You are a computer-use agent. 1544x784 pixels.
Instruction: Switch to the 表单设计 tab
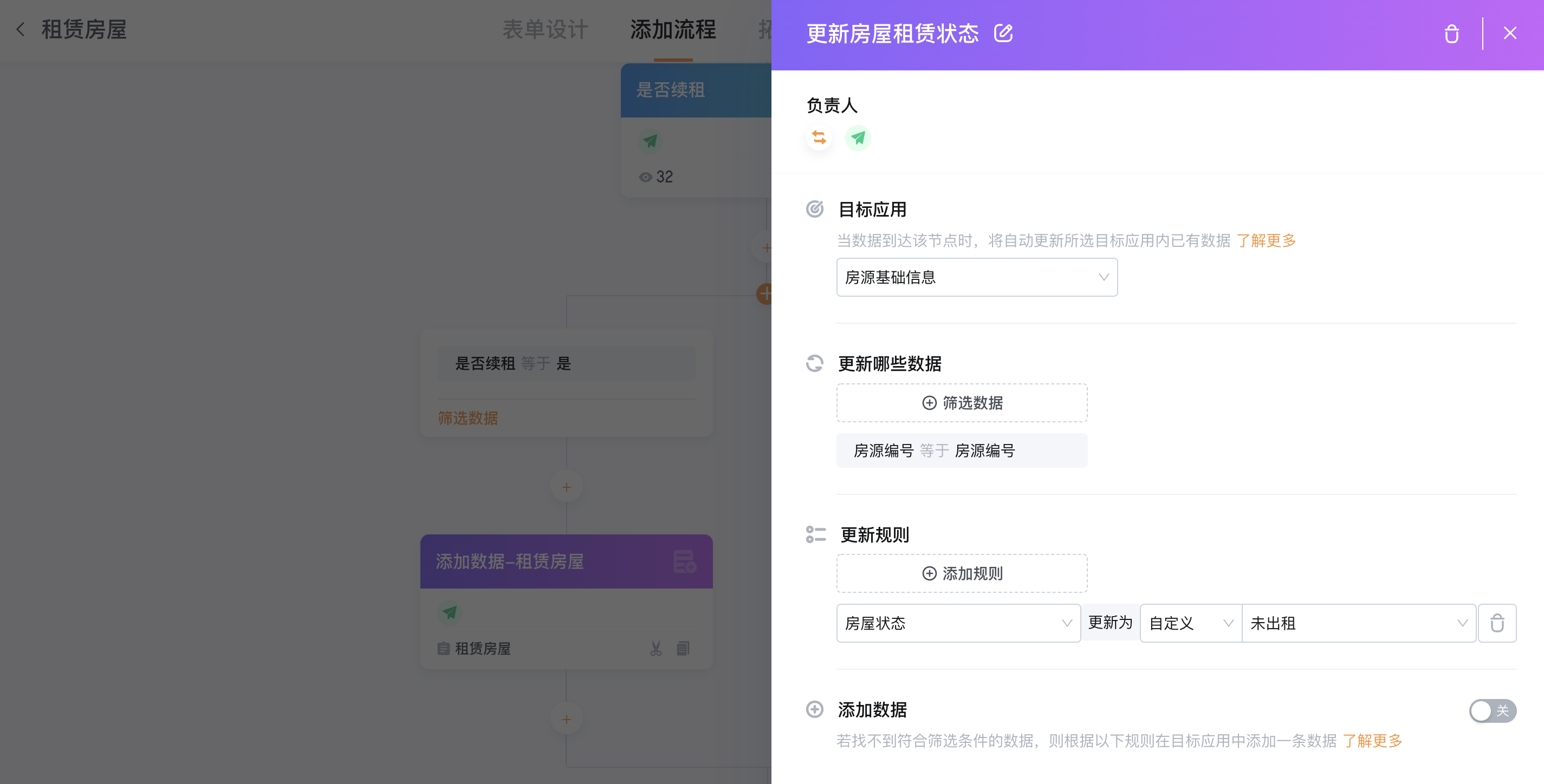(x=546, y=30)
